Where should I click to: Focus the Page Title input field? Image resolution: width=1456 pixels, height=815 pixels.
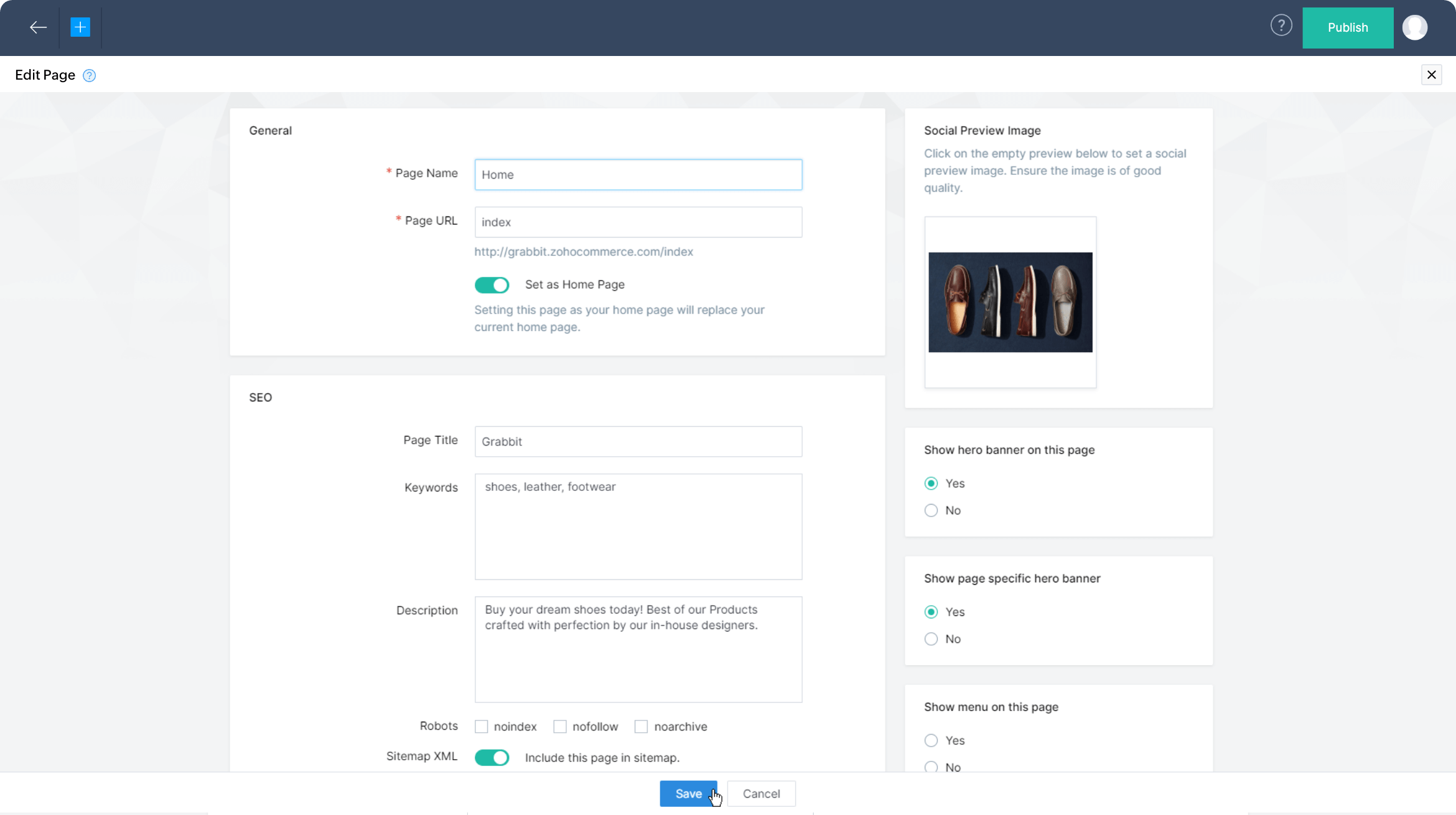tap(638, 442)
